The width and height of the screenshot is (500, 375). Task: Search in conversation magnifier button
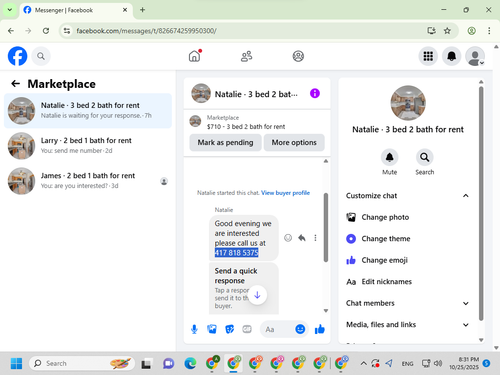(424, 157)
